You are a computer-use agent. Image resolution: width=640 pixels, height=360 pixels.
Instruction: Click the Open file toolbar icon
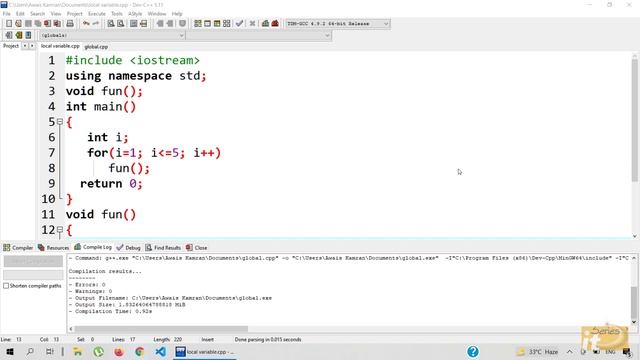(18, 24)
